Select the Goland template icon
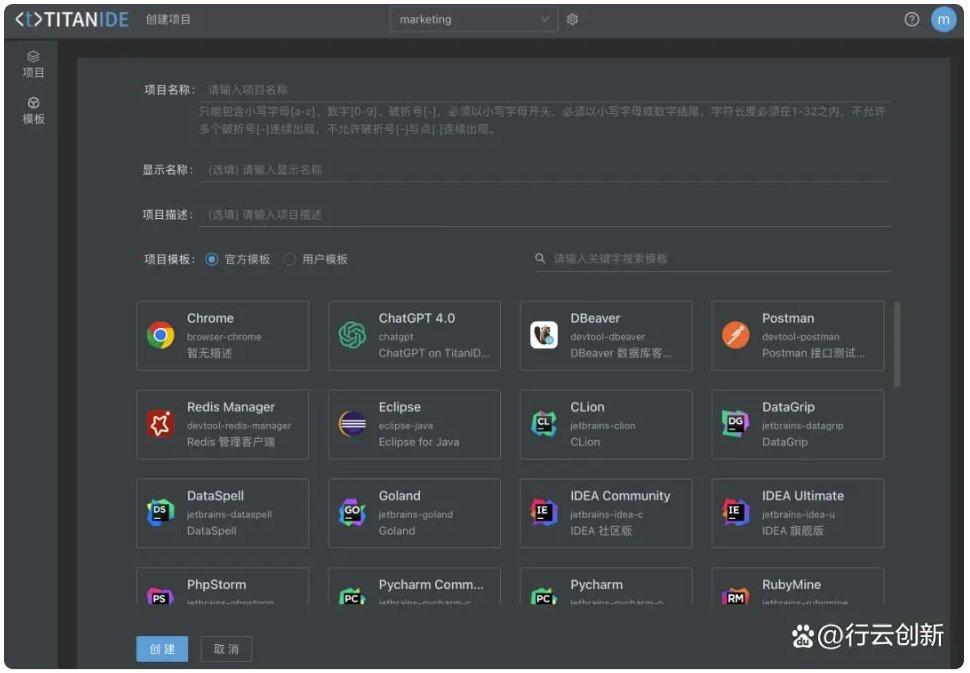The image size is (970, 673). click(x=352, y=512)
